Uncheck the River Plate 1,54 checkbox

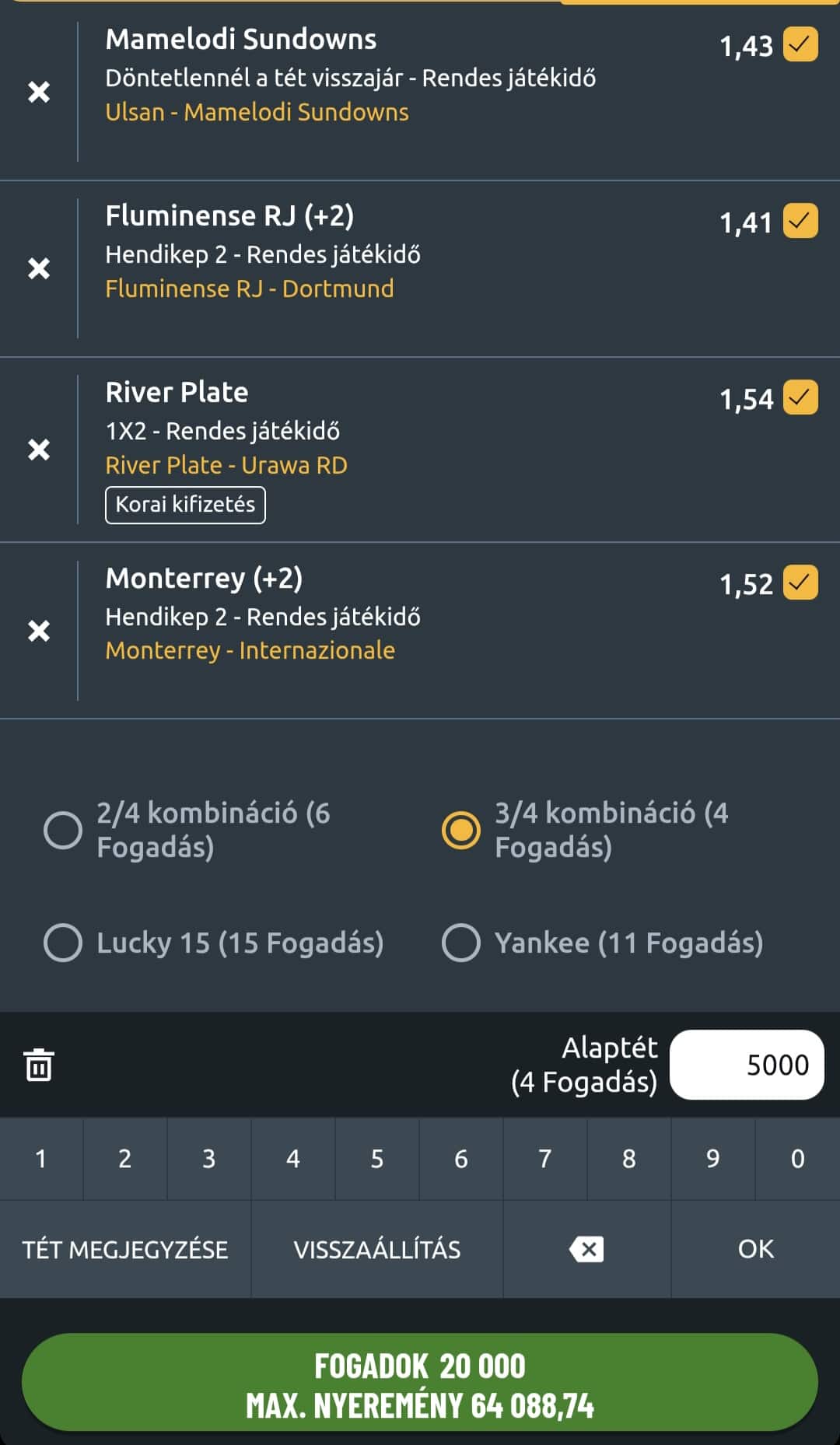click(x=800, y=397)
